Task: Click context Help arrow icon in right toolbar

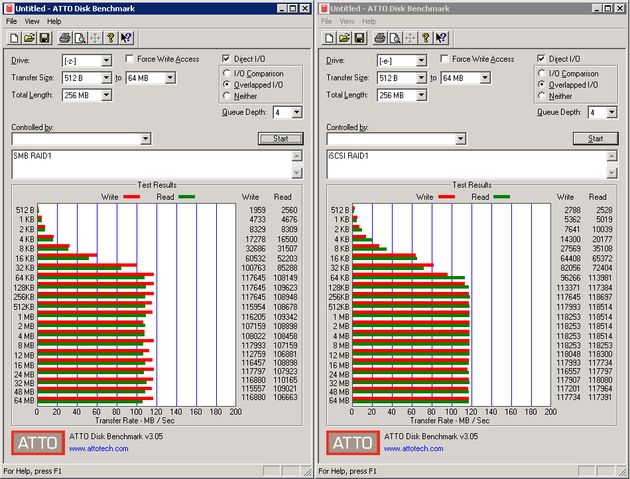Action: point(441,38)
